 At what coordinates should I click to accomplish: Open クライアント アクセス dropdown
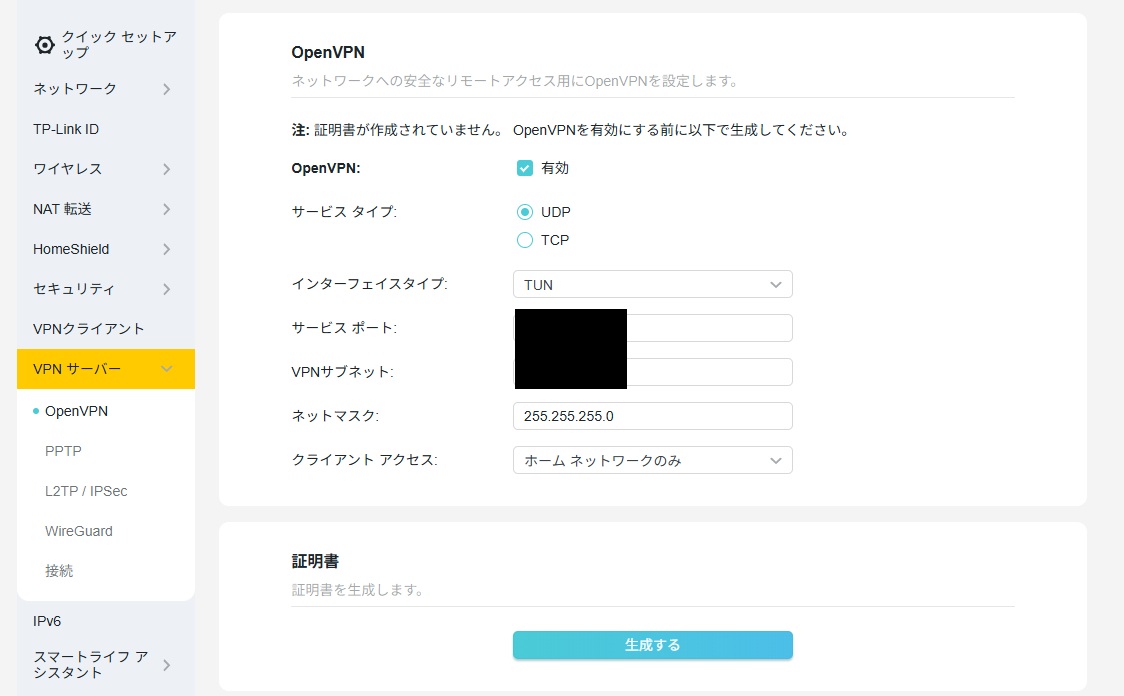click(652, 460)
